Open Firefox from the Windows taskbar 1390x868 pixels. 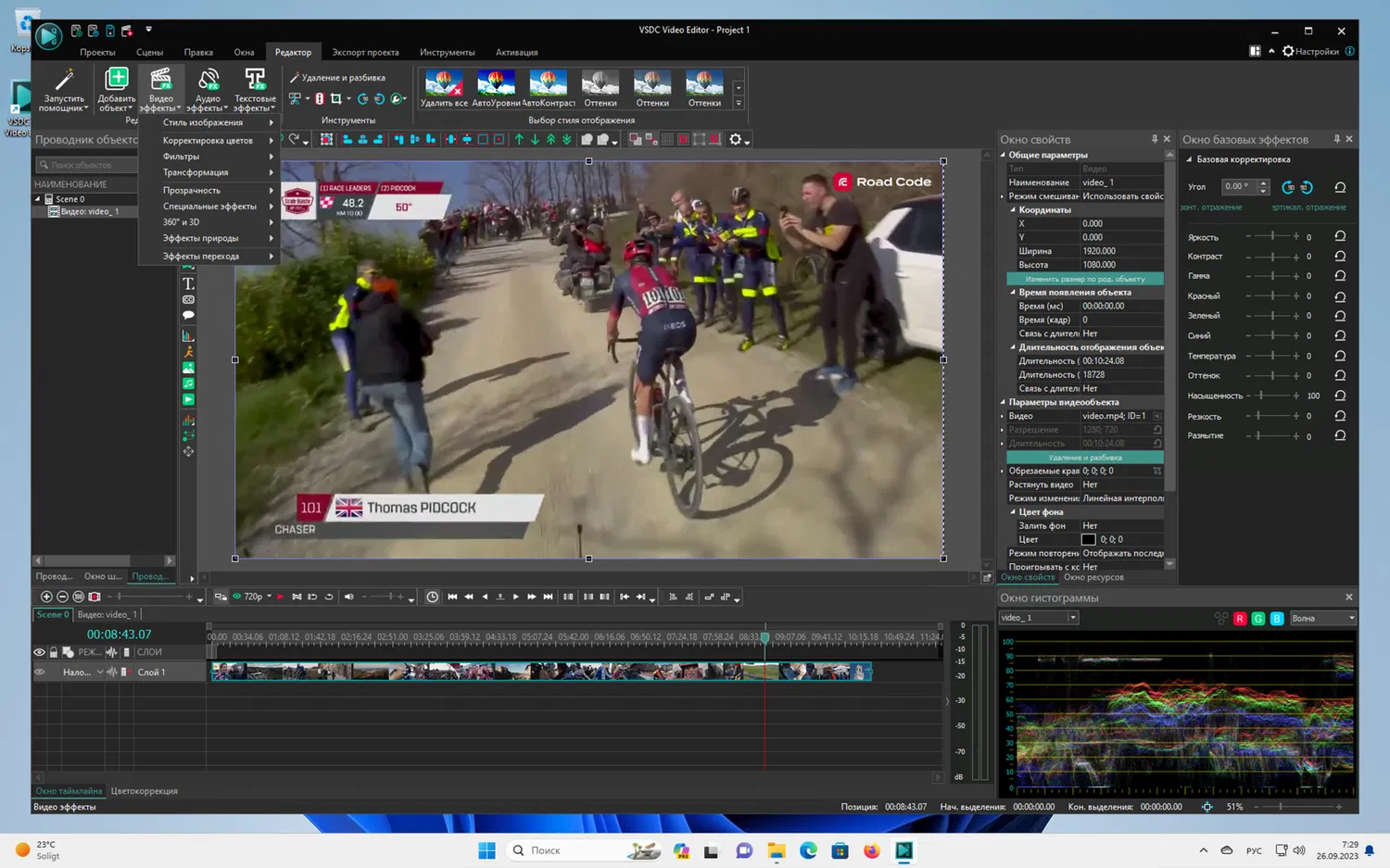[871, 850]
